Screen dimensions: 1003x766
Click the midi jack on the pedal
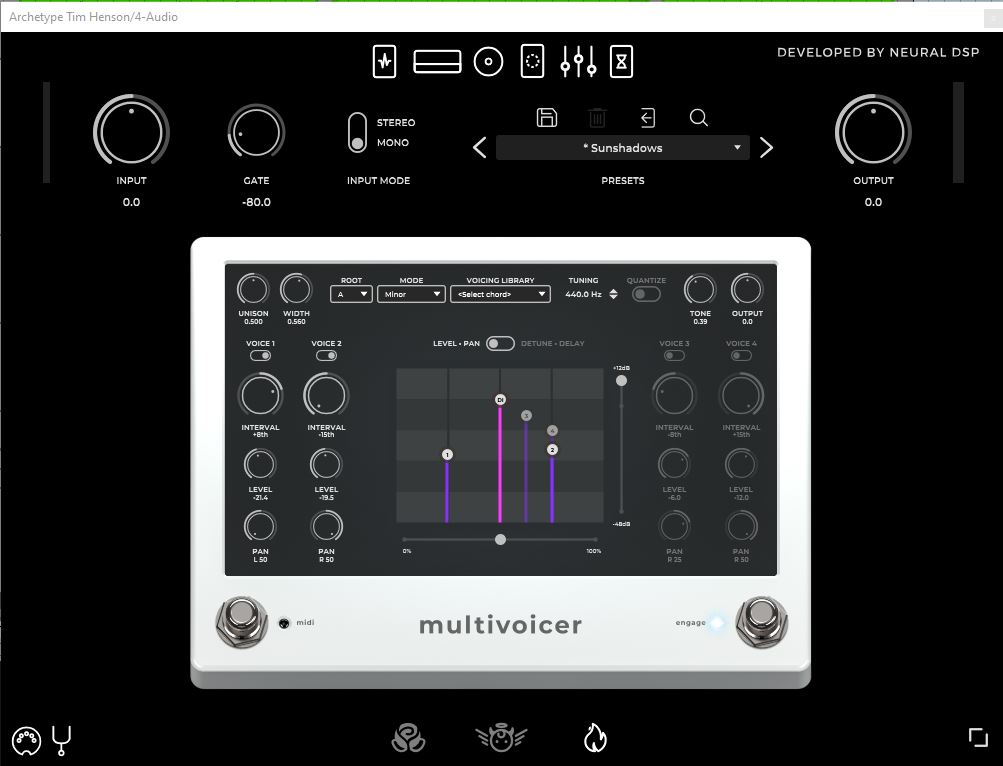point(284,623)
